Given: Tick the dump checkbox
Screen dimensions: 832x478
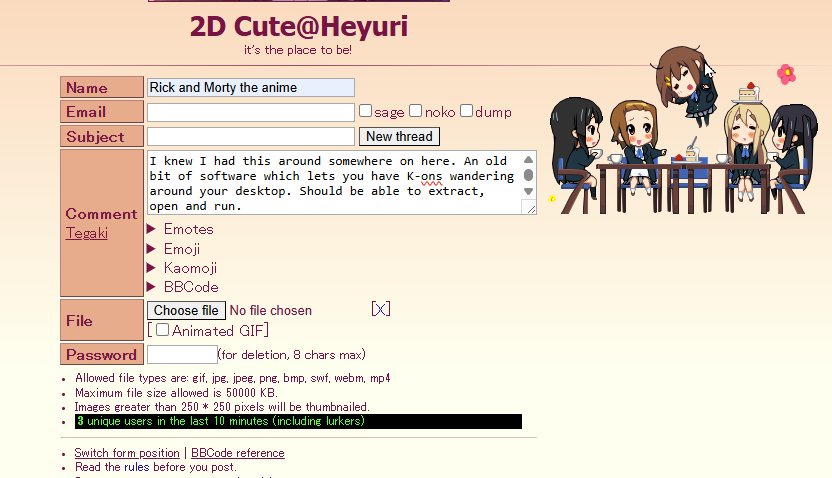Looking at the screenshot, I should (x=466, y=111).
